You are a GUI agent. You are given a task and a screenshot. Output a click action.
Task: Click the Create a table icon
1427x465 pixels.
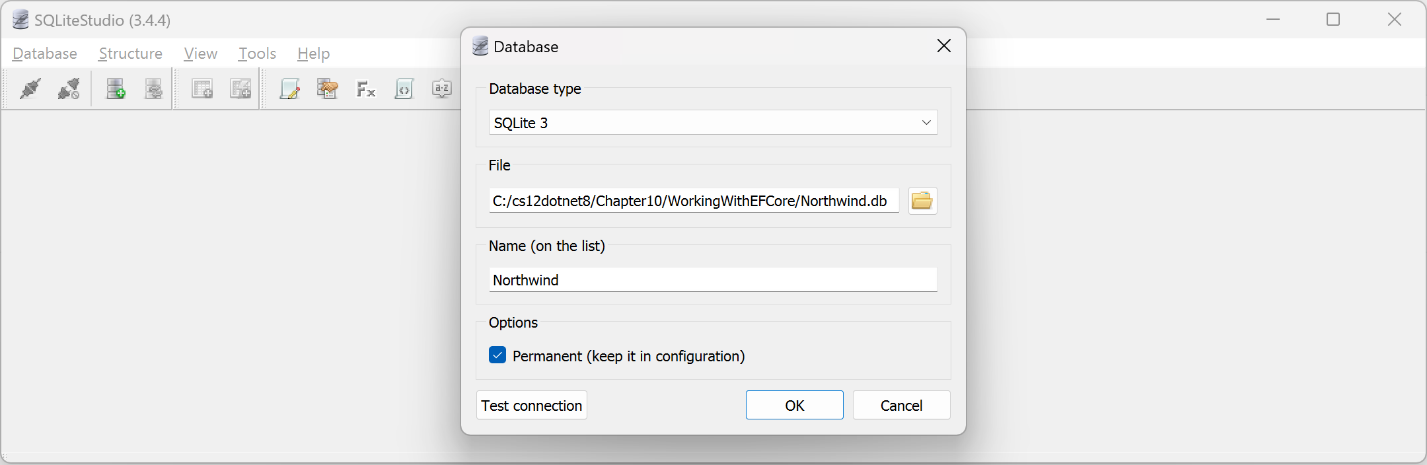[x=202, y=89]
